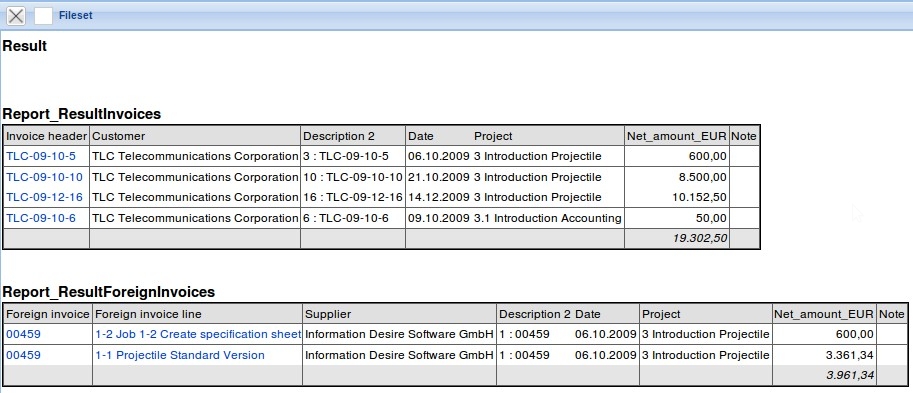This screenshot has height=393, width=913.
Task: Open invoice TLC-09-12-16 link
Action: tap(44, 197)
